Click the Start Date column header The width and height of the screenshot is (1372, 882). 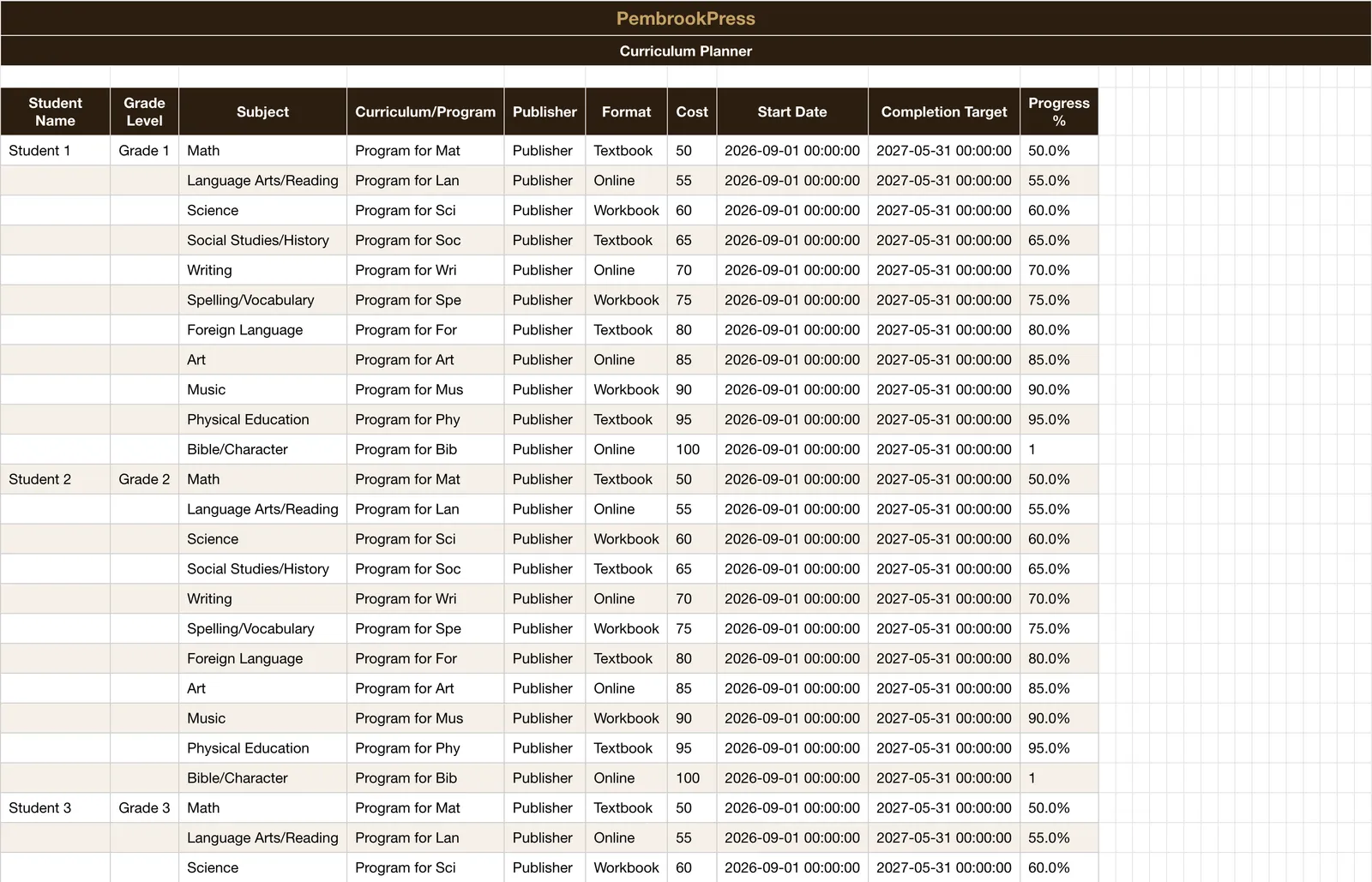pos(792,111)
